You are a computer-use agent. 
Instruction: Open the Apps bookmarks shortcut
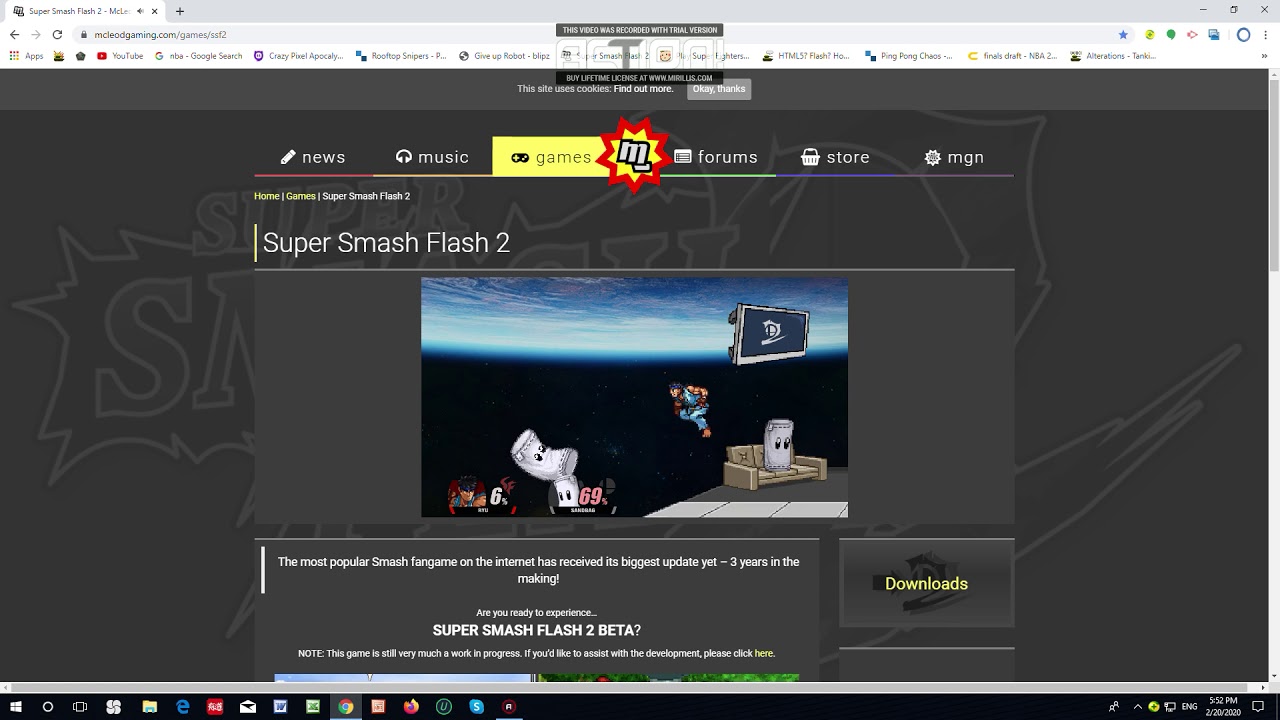27,56
